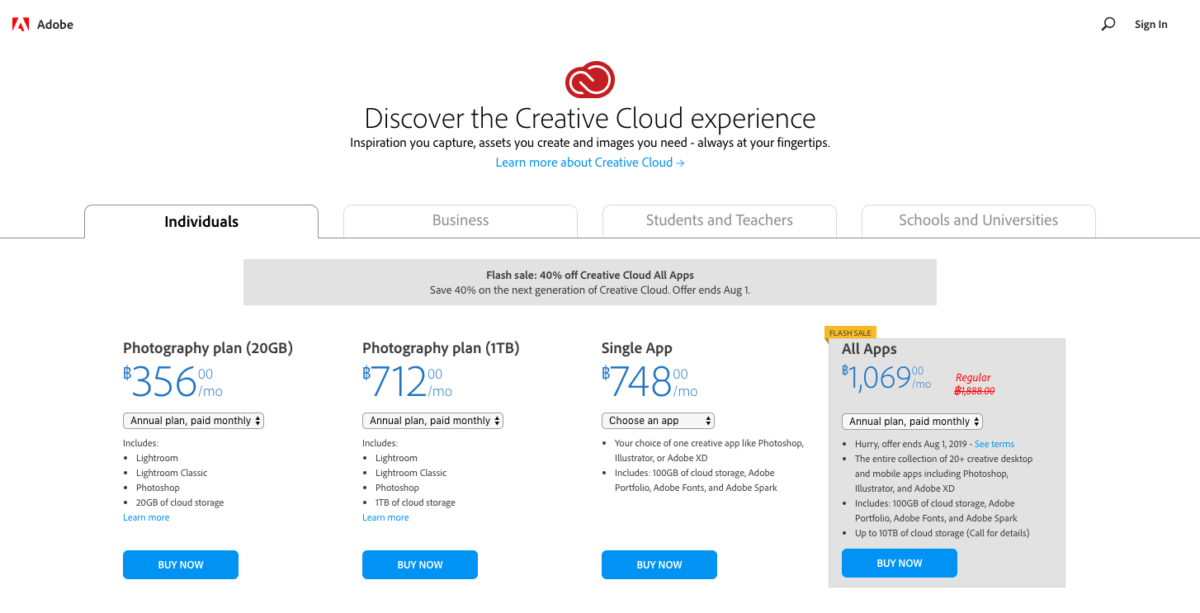Click Buy Now for All Apps
This screenshot has height=613, width=1200.
click(899, 563)
